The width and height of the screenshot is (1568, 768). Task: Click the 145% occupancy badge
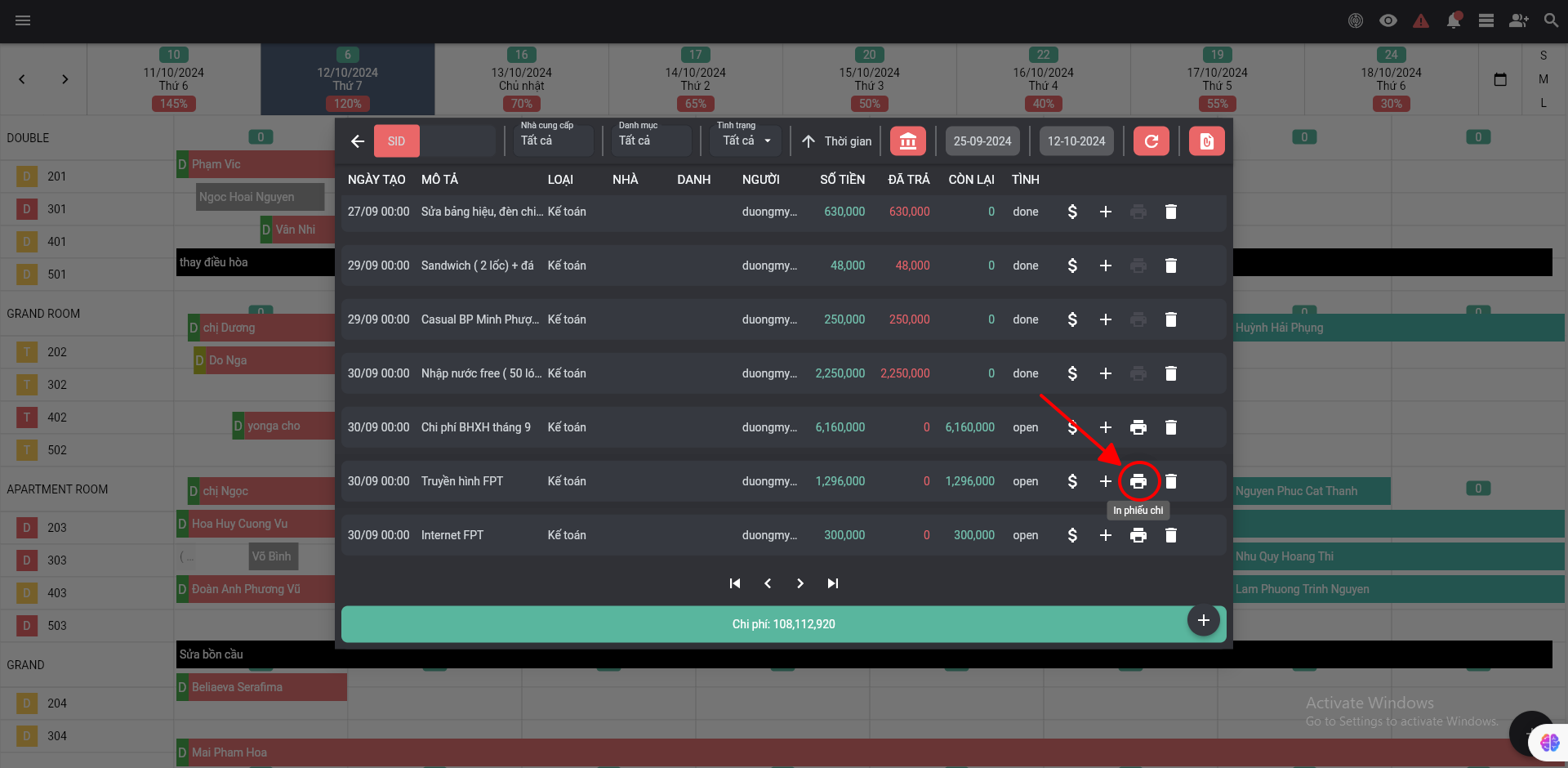click(174, 104)
